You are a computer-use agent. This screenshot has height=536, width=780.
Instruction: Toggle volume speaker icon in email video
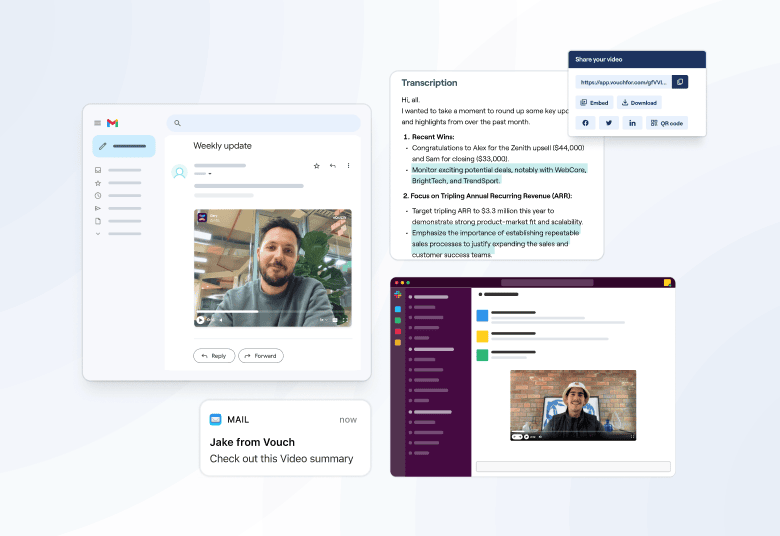click(220, 320)
